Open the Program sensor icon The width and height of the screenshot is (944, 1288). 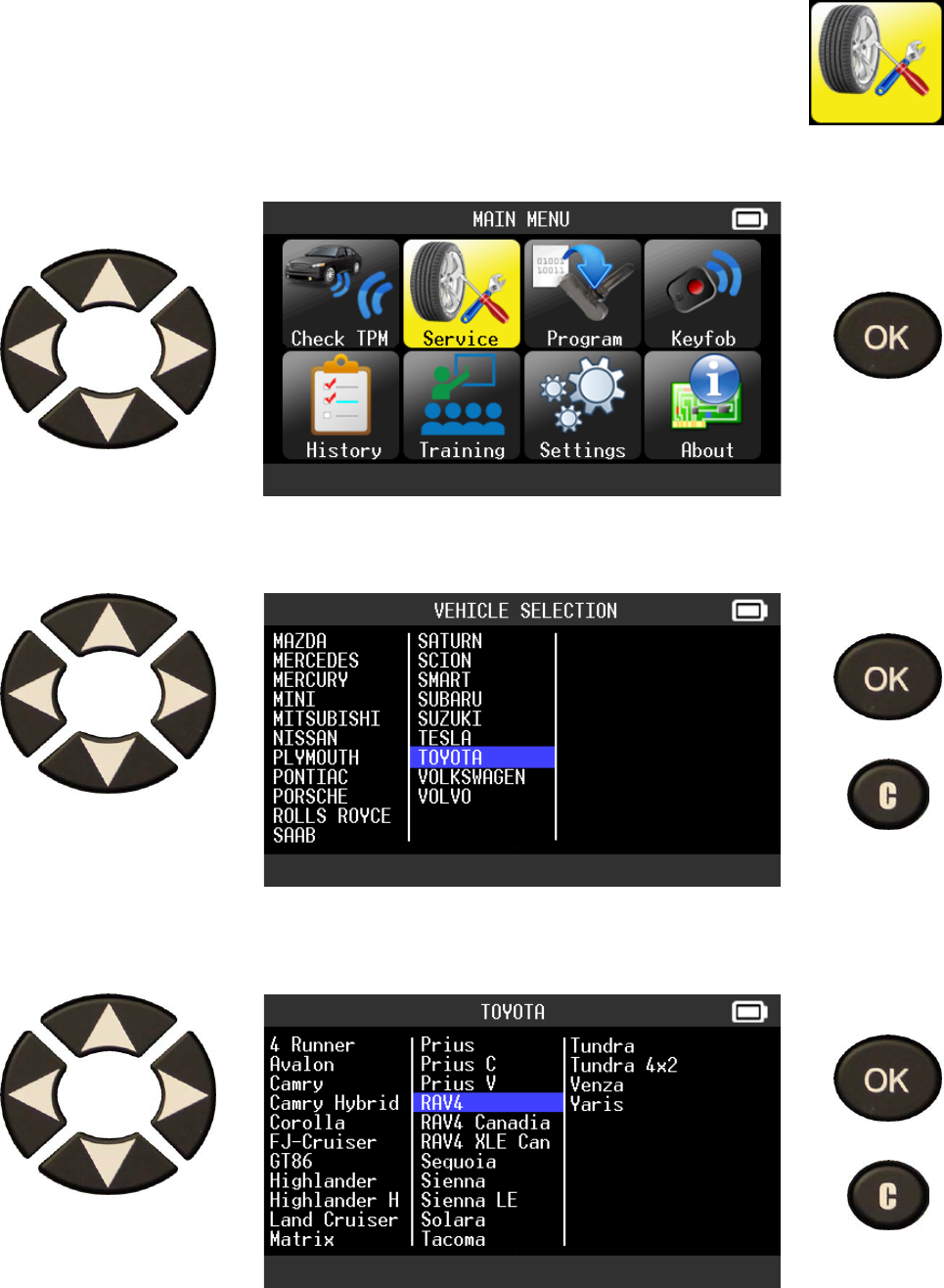coord(583,295)
